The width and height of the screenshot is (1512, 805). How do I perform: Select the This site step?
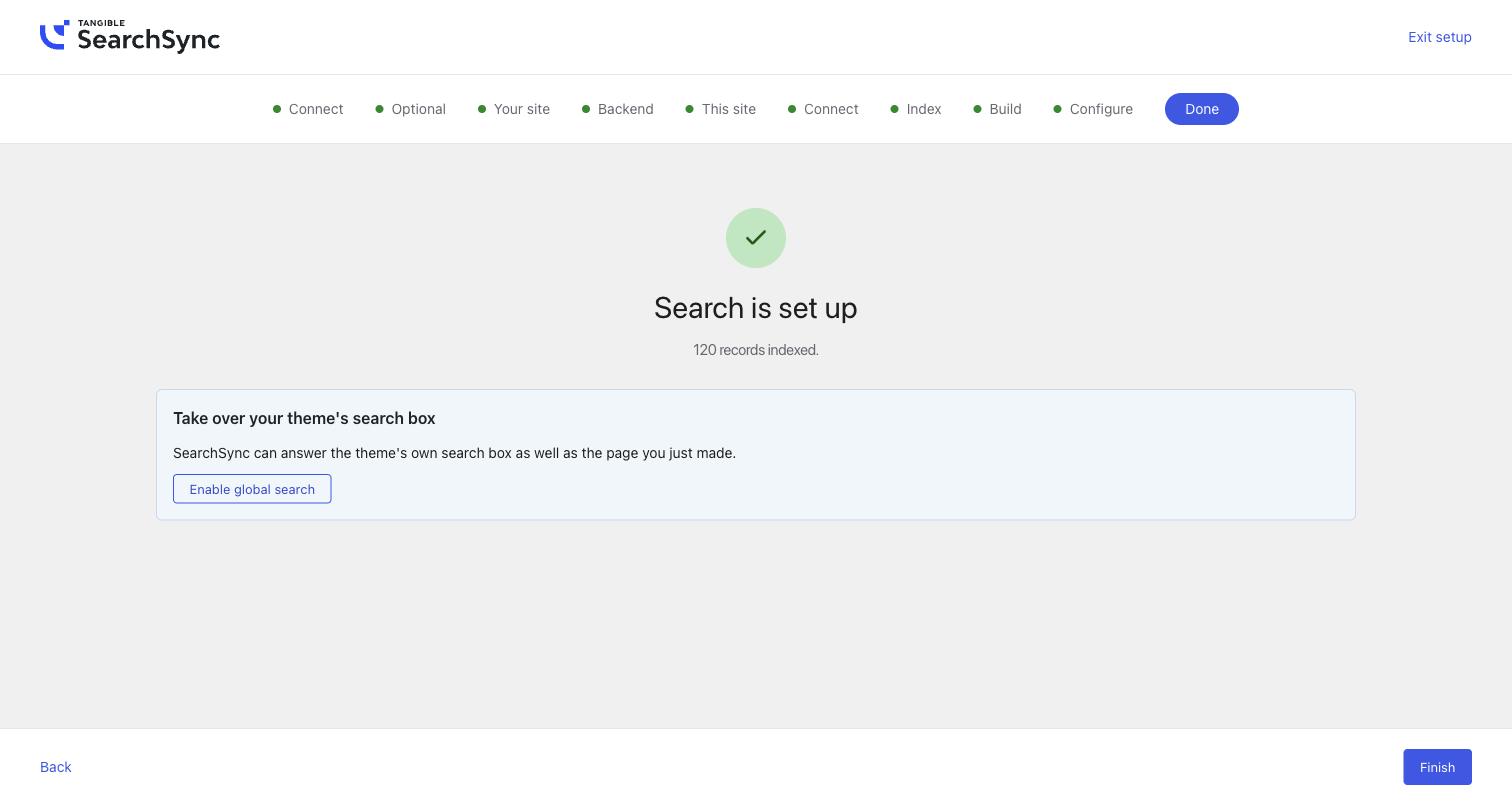[721, 109]
